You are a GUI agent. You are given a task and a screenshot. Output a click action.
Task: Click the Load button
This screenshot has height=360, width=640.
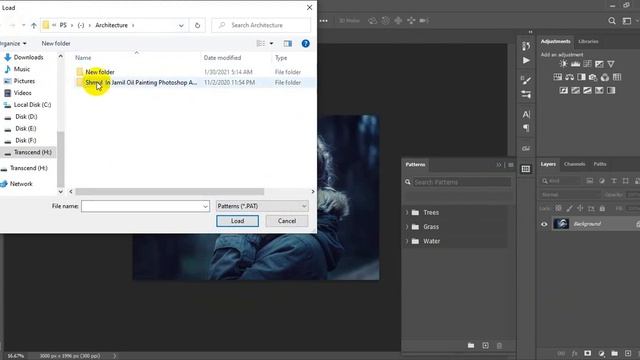coord(237,221)
